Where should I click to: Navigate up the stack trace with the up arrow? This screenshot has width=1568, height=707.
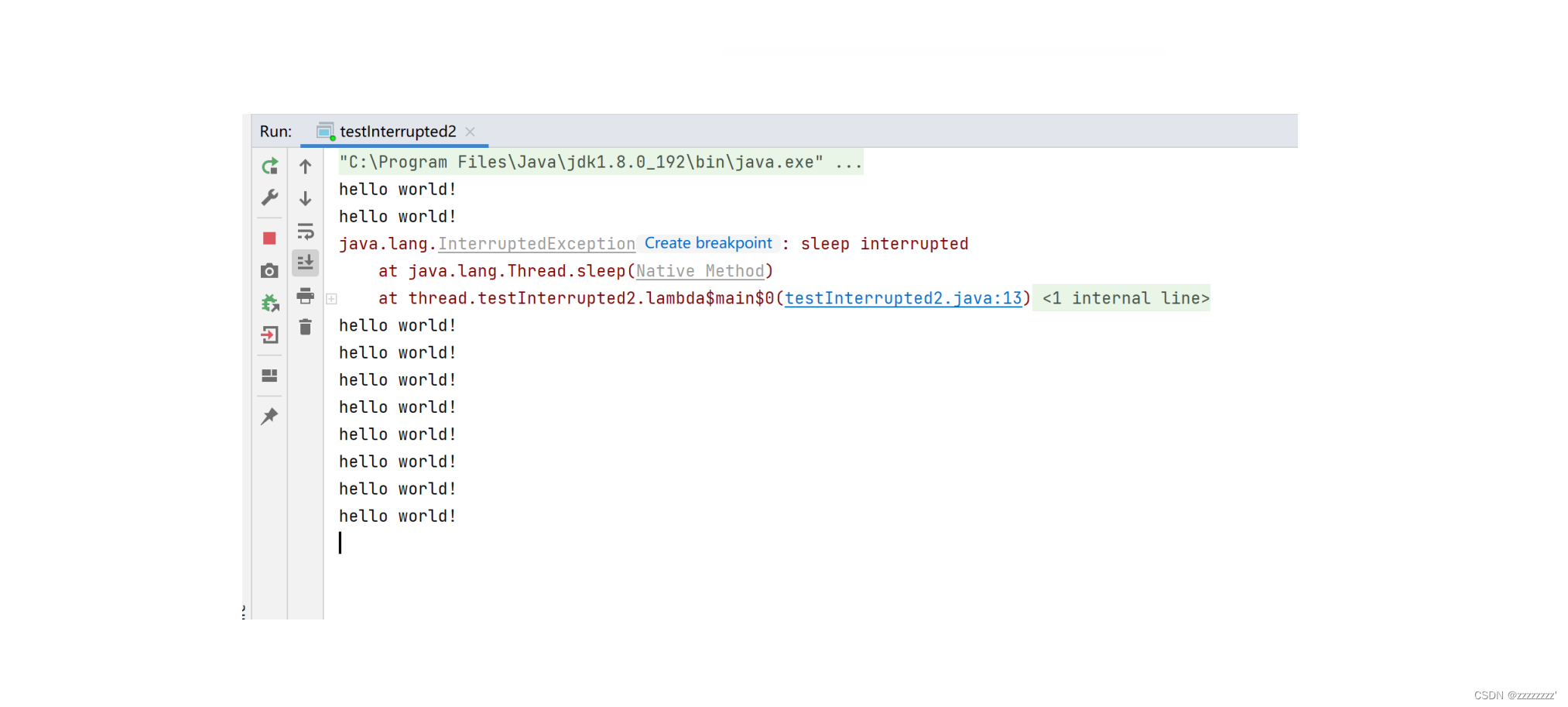pyautogui.click(x=306, y=166)
